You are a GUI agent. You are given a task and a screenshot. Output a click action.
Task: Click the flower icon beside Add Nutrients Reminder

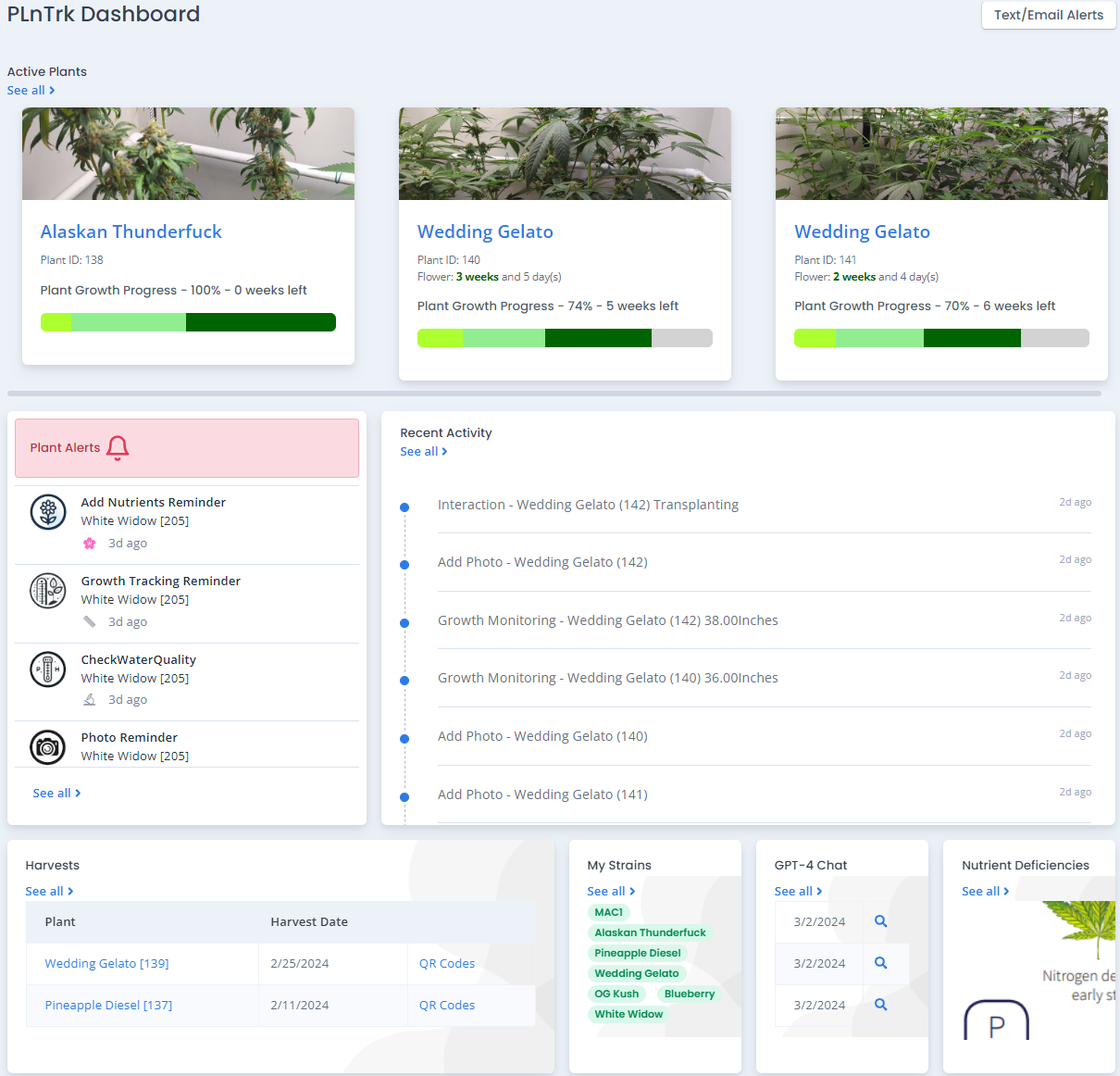coord(47,512)
